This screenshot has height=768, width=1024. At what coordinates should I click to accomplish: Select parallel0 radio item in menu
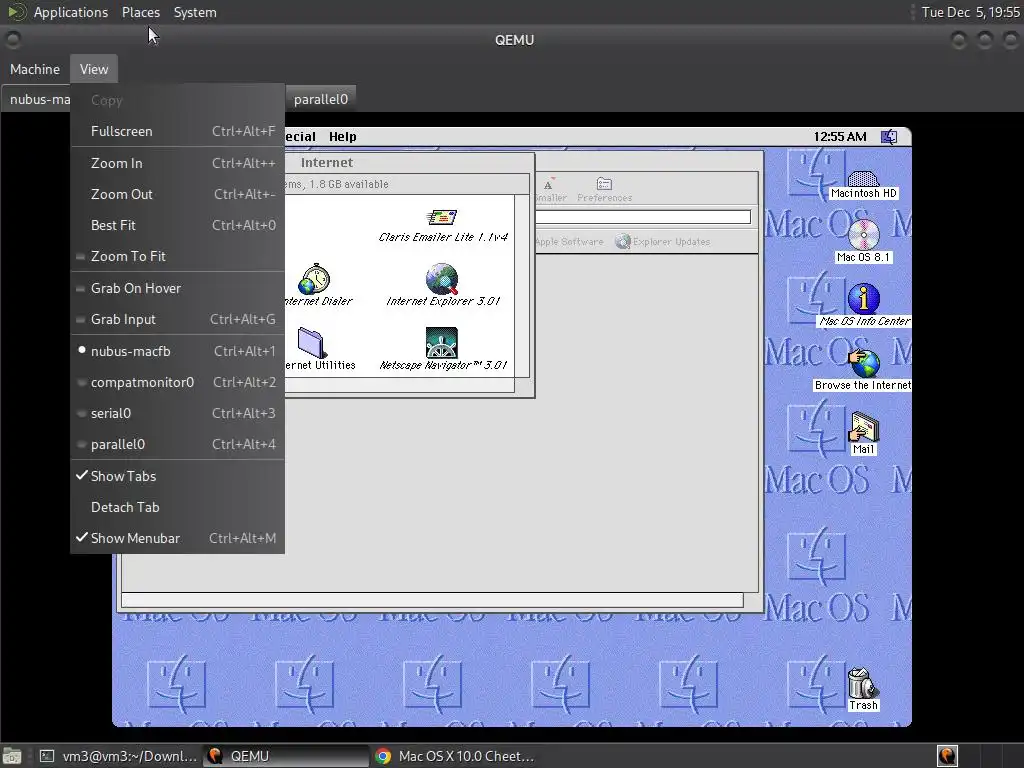coord(177,444)
